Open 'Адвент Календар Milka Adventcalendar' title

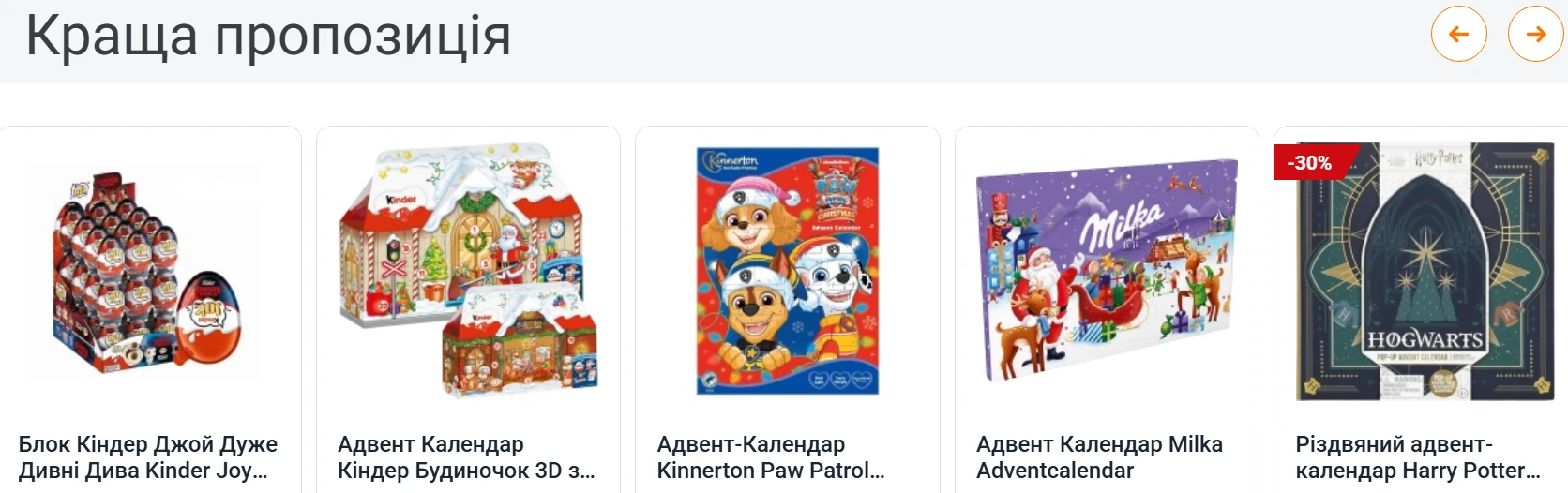tap(1099, 457)
